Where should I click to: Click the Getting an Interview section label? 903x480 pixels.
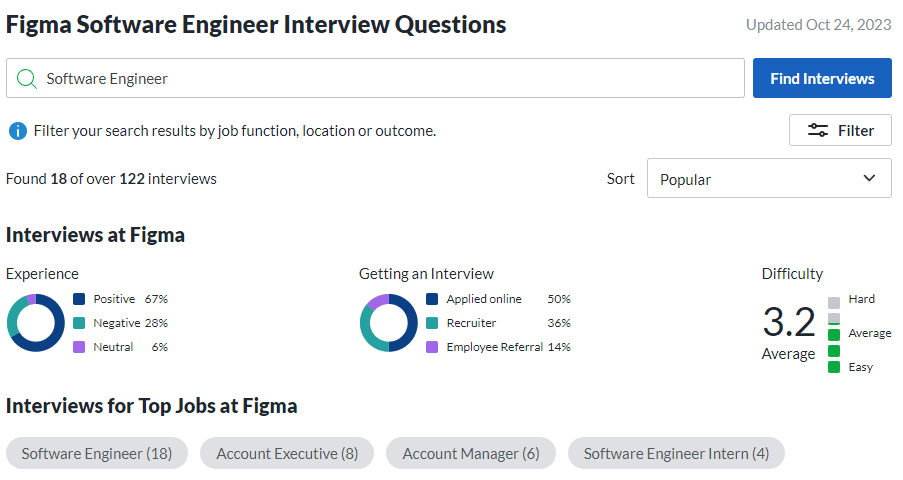426,274
